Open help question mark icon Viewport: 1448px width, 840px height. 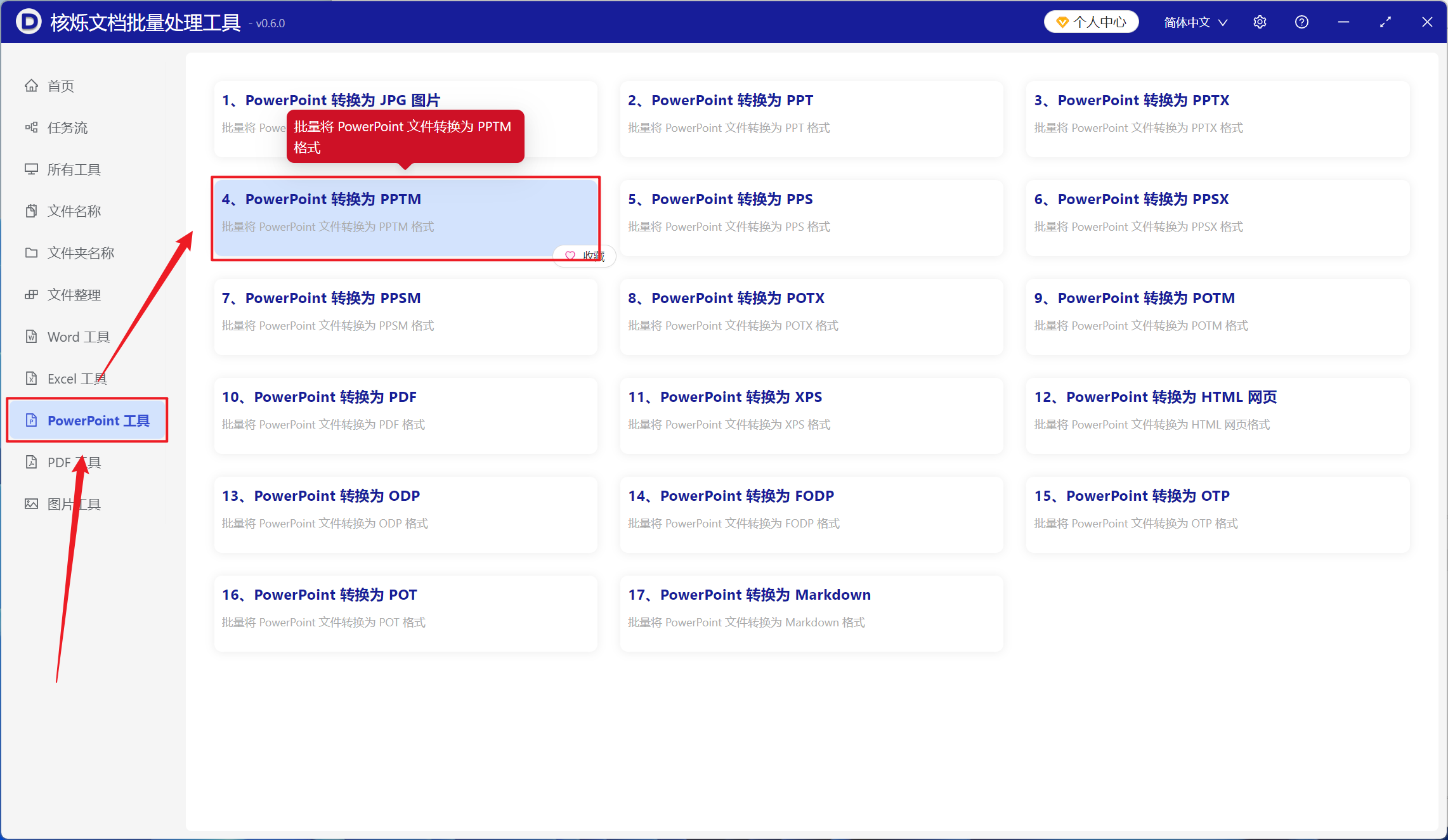point(1301,22)
